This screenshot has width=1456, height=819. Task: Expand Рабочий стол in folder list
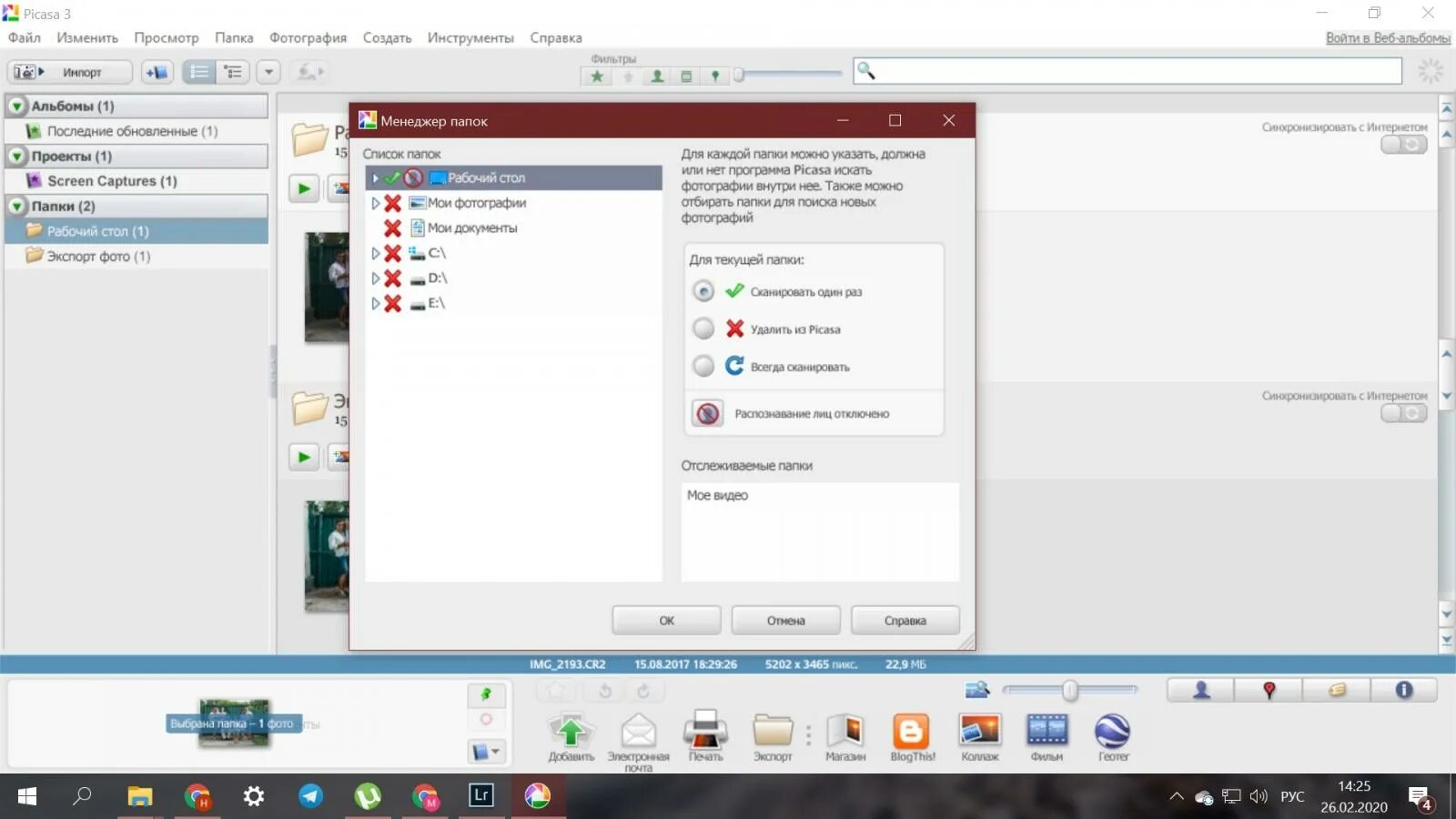coord(375,178)
